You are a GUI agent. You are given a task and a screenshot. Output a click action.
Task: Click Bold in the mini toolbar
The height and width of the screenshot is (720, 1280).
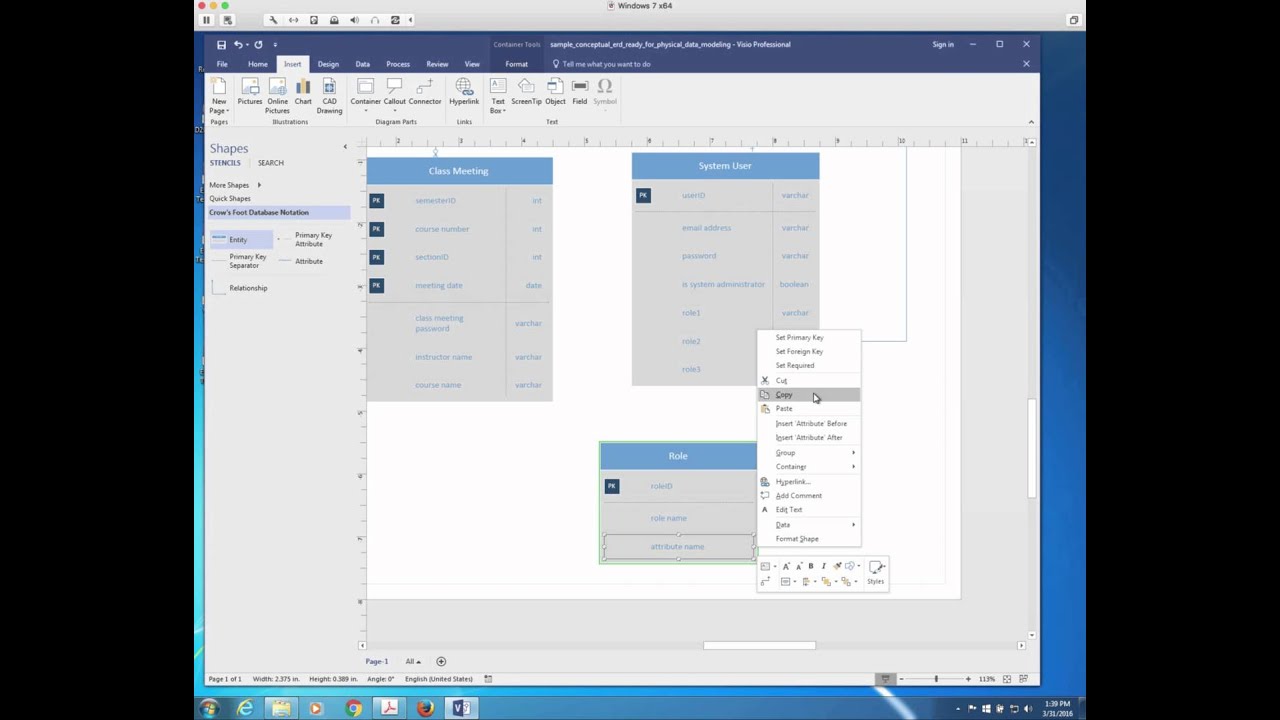coord(811,566)
